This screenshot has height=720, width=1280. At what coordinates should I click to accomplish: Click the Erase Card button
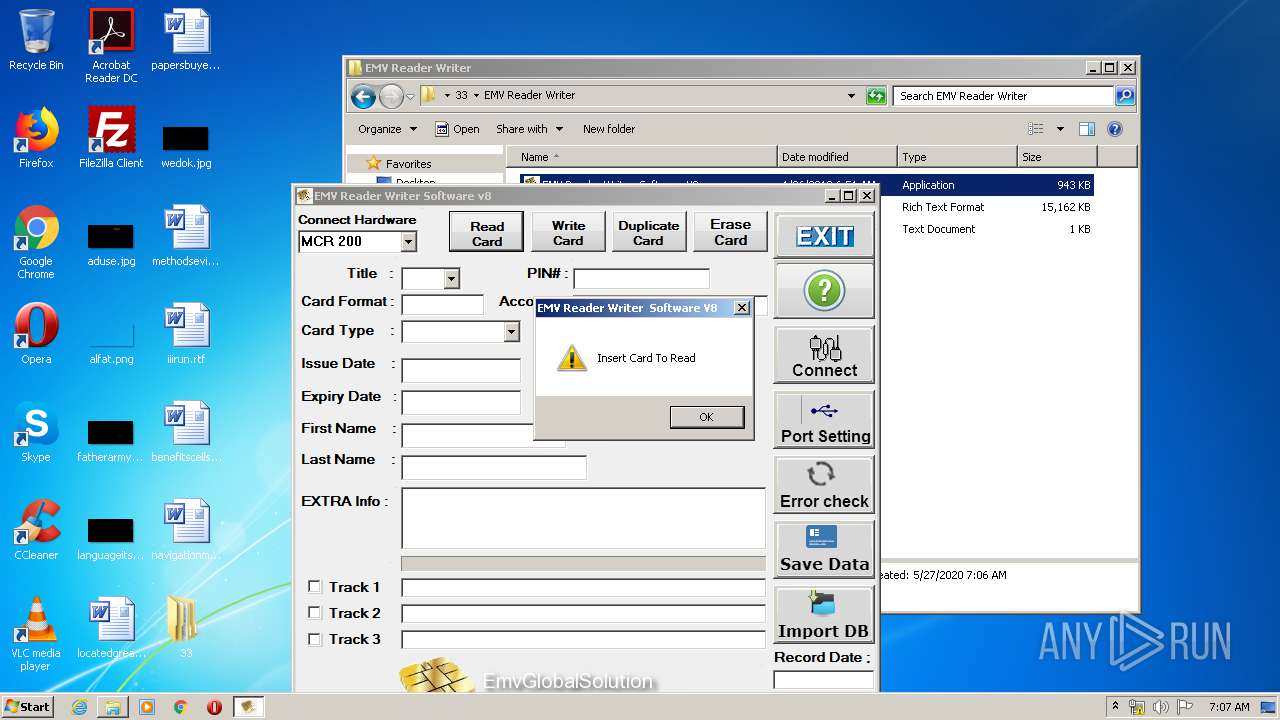click(731, 233)
